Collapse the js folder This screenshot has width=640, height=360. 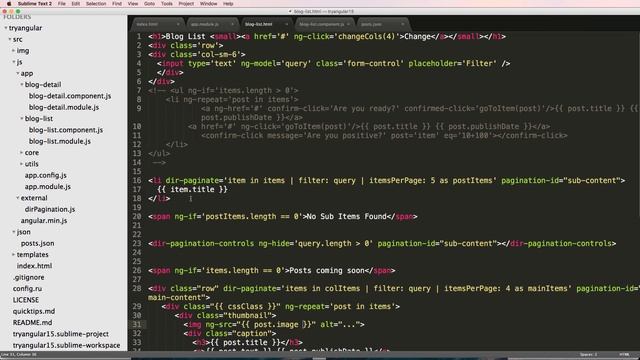13,62
